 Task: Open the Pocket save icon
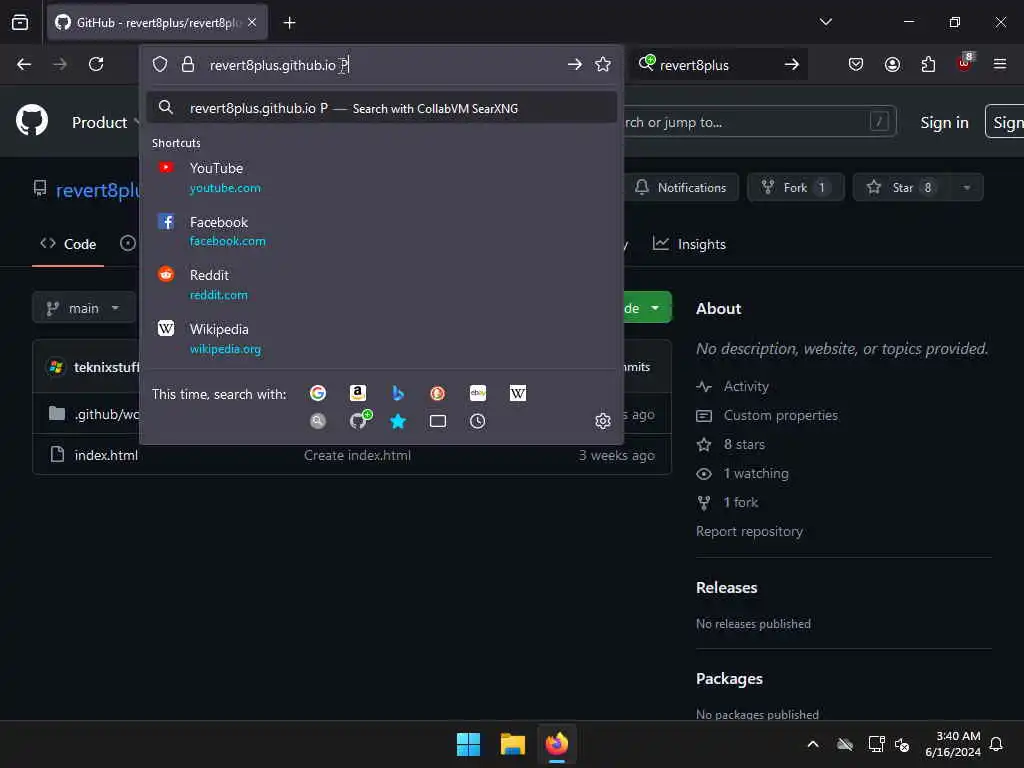point(856,64)
